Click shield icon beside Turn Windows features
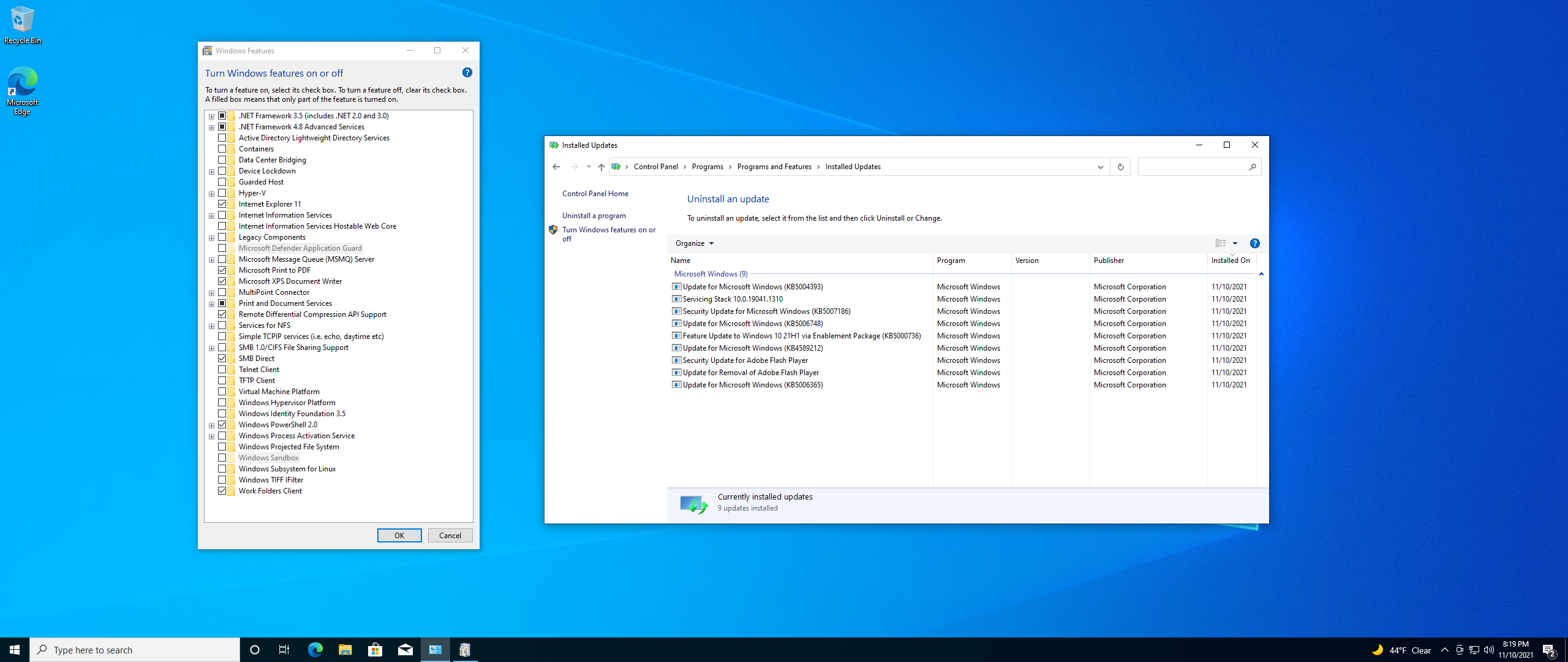The image size is (1568, 662). 553,230
